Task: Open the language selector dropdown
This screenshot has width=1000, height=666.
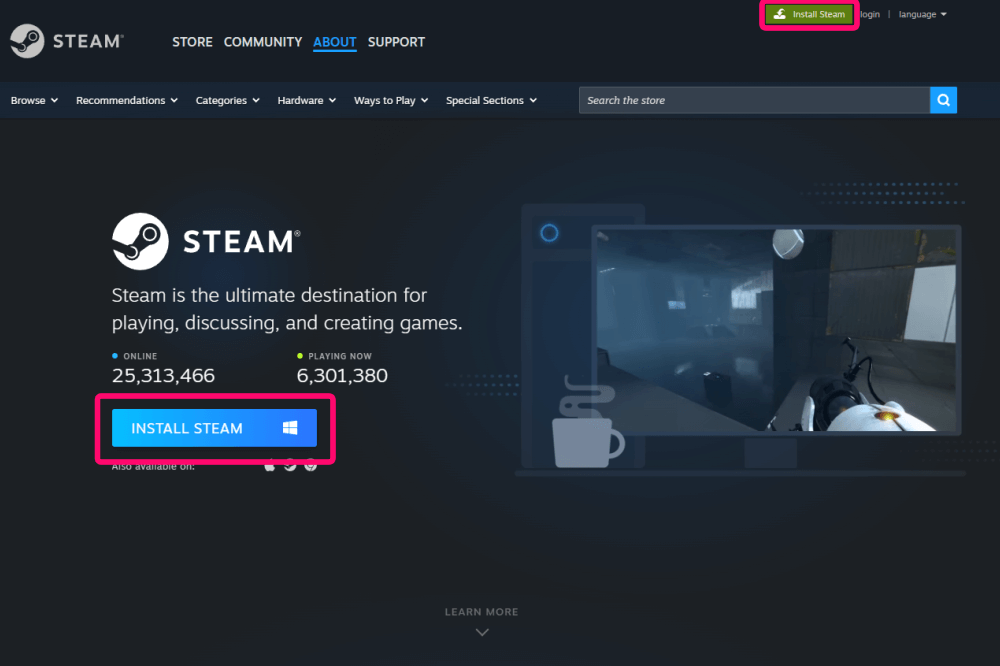Action: point(922,14)
